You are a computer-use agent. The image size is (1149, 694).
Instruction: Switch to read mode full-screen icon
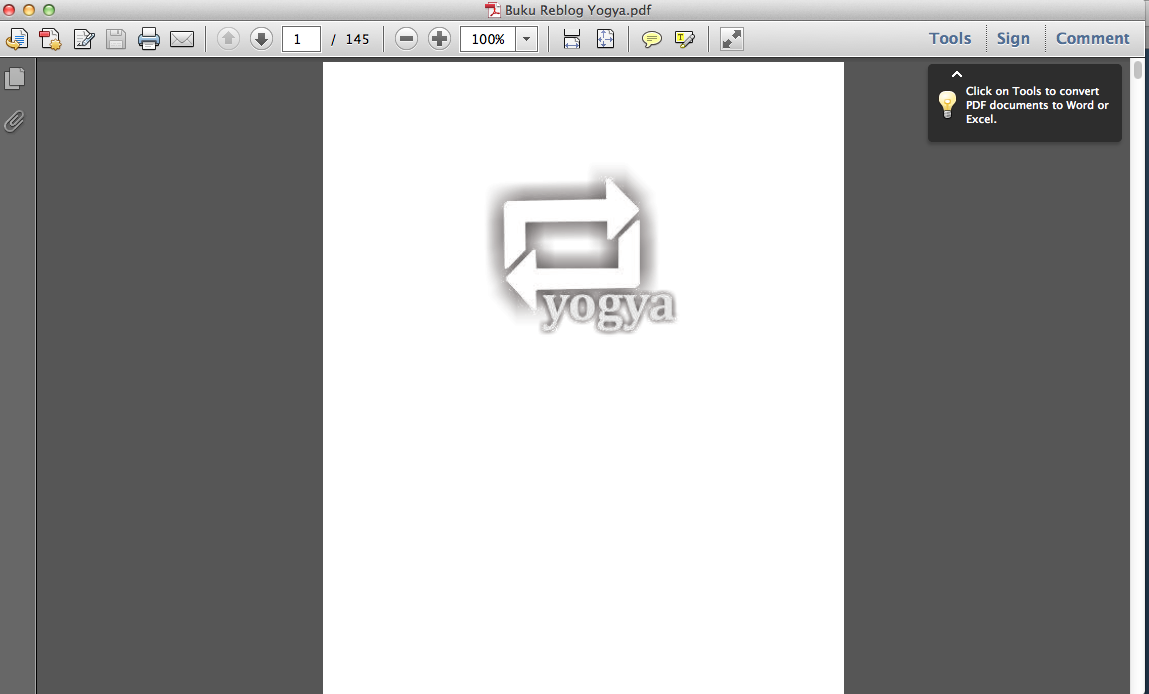click(x=731, y=39)
